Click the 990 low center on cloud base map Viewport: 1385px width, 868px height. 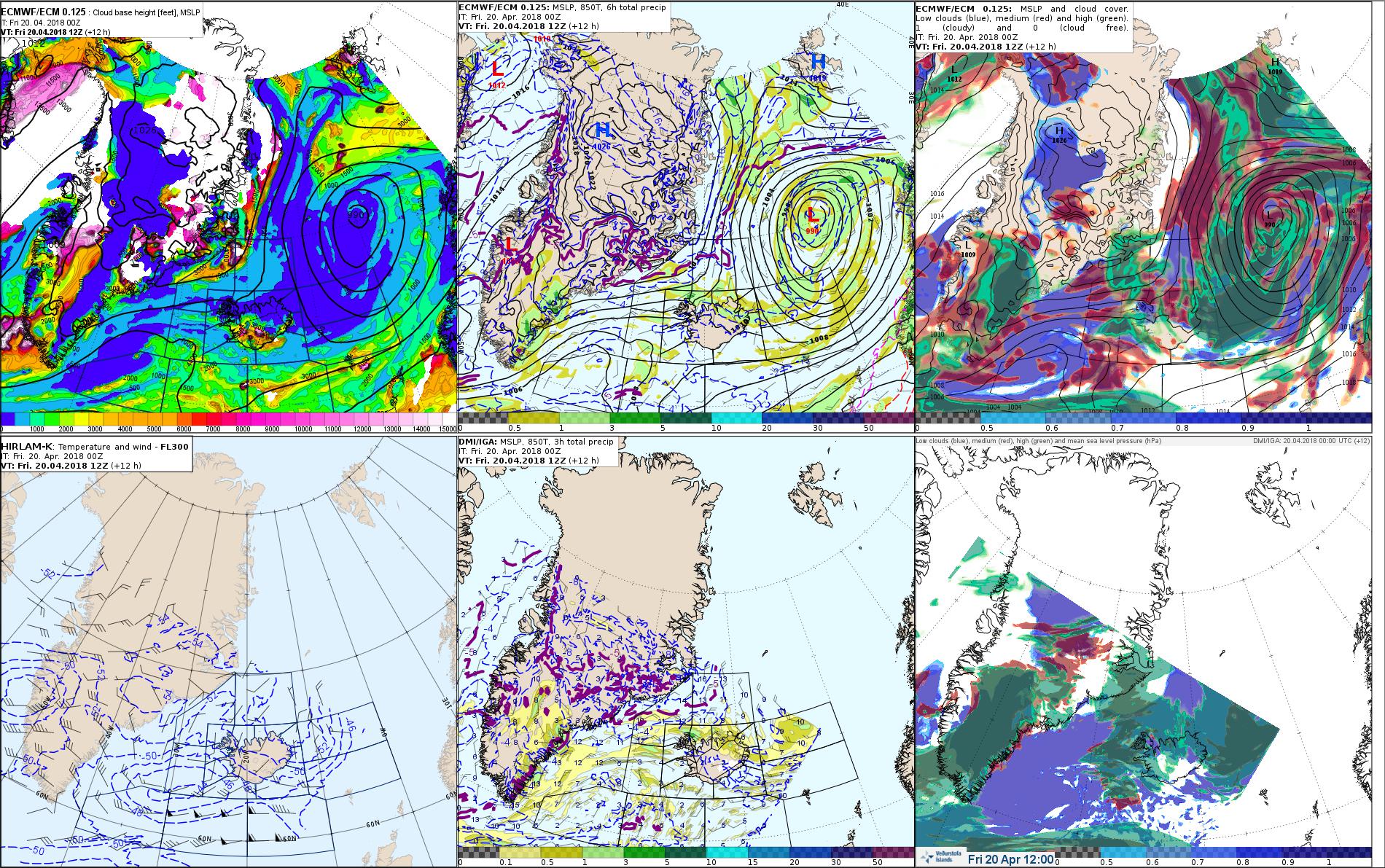[357, 215]
